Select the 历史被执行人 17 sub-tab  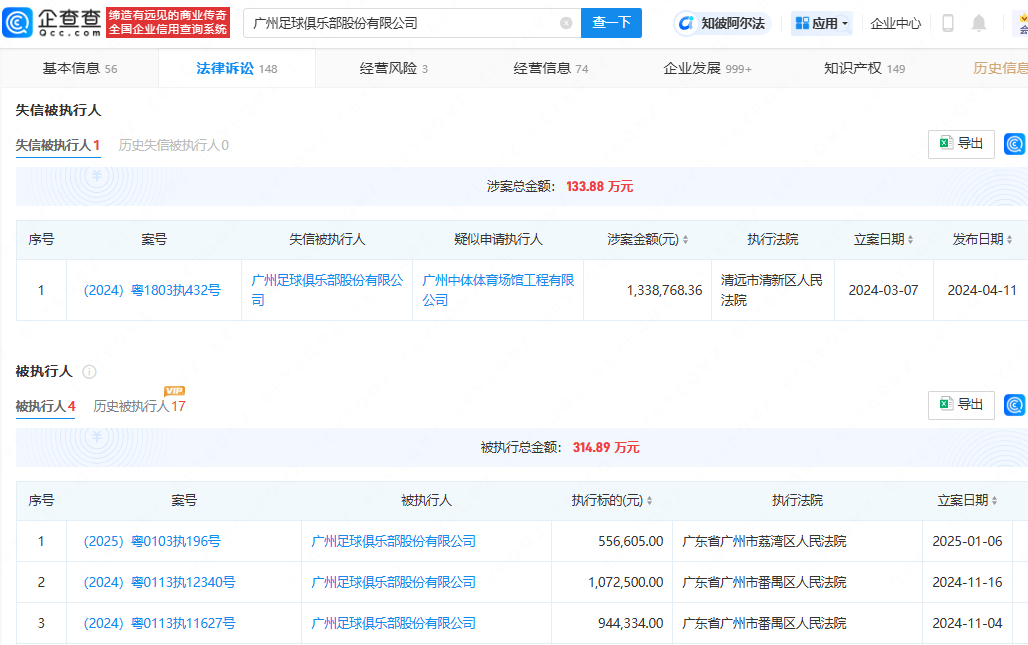[x=139, y=406]
